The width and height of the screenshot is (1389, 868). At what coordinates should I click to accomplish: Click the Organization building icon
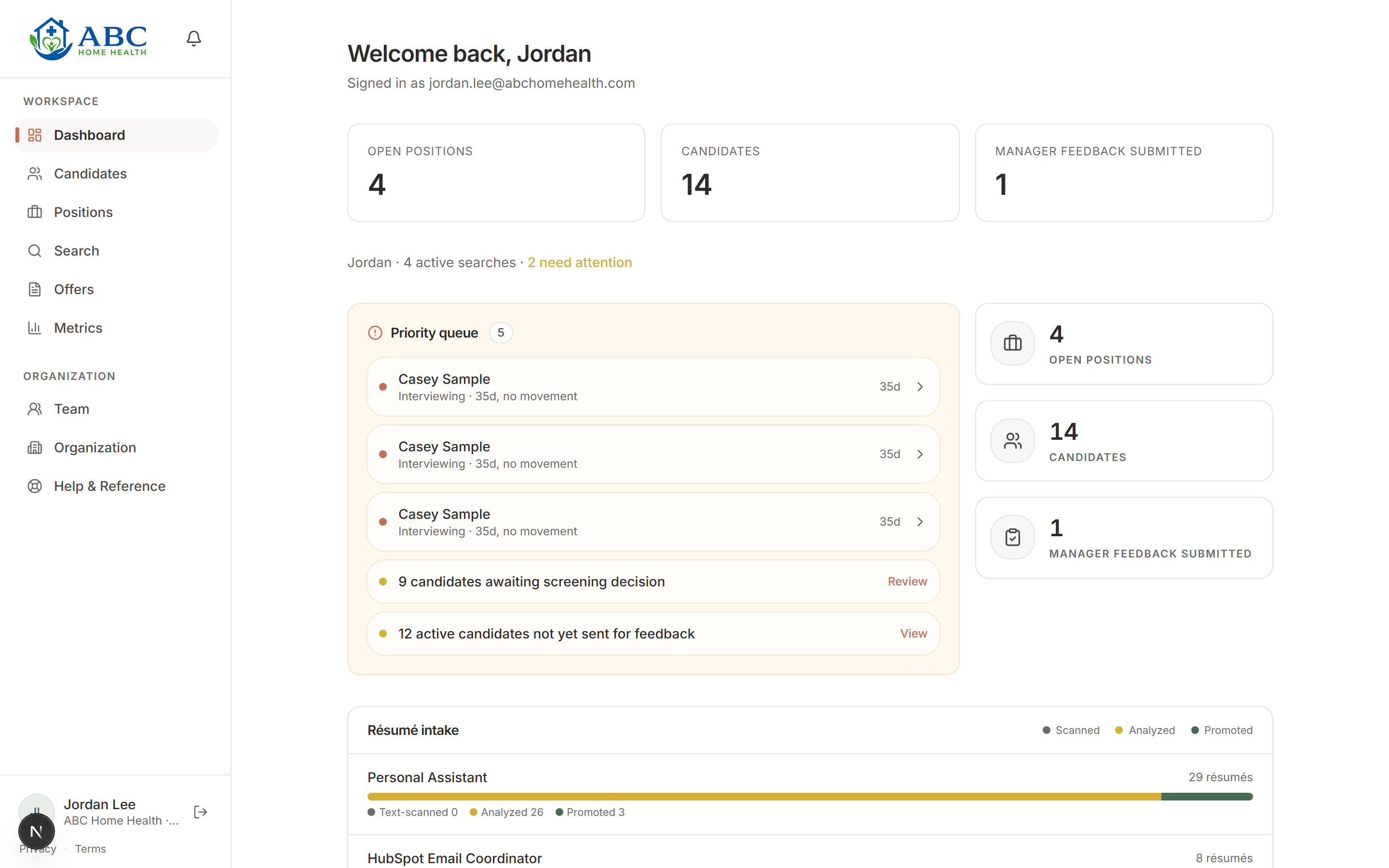click(x=34, y=447)
